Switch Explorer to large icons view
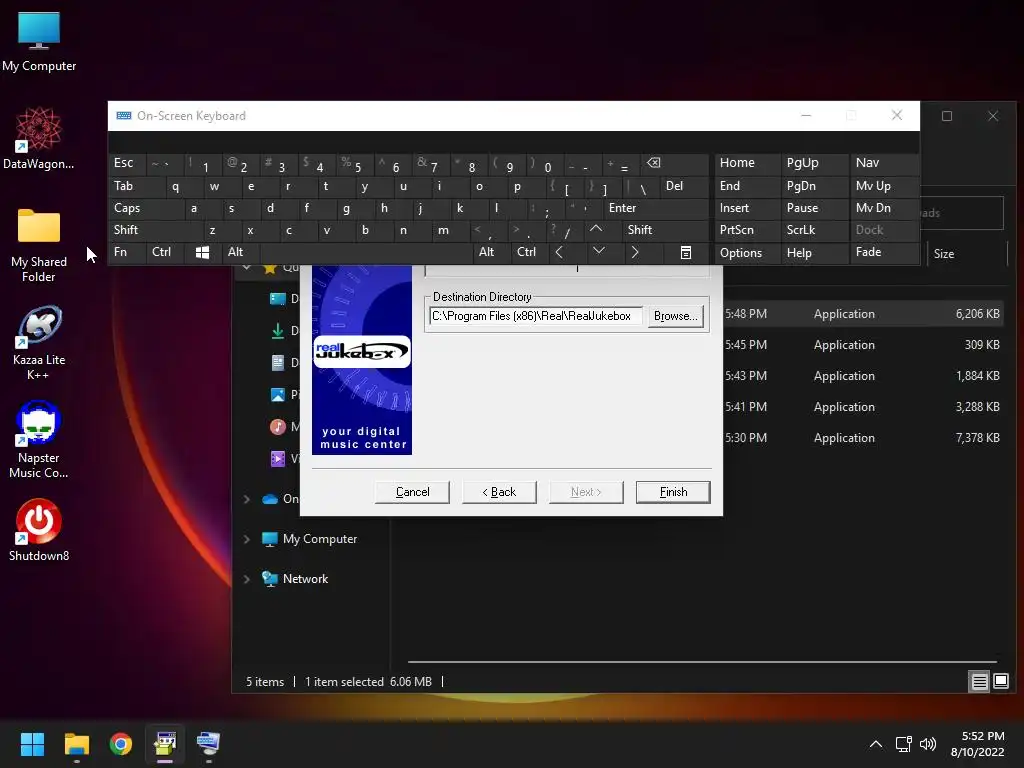The width and height of the screenshot is (1024, 768). (1000, 682)
